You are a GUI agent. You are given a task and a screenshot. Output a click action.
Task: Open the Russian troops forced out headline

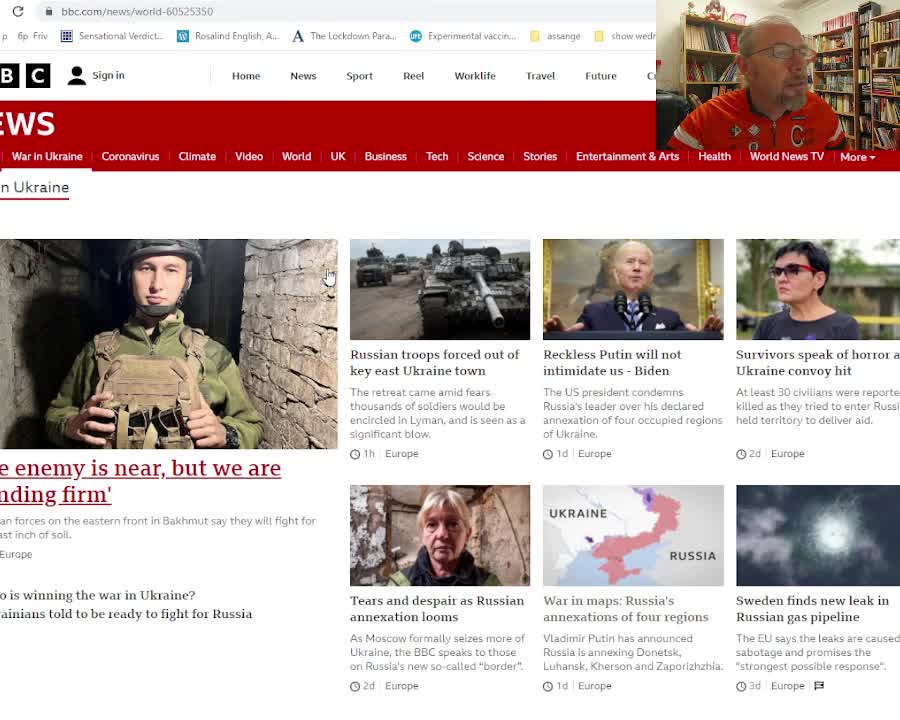[436, 362]
